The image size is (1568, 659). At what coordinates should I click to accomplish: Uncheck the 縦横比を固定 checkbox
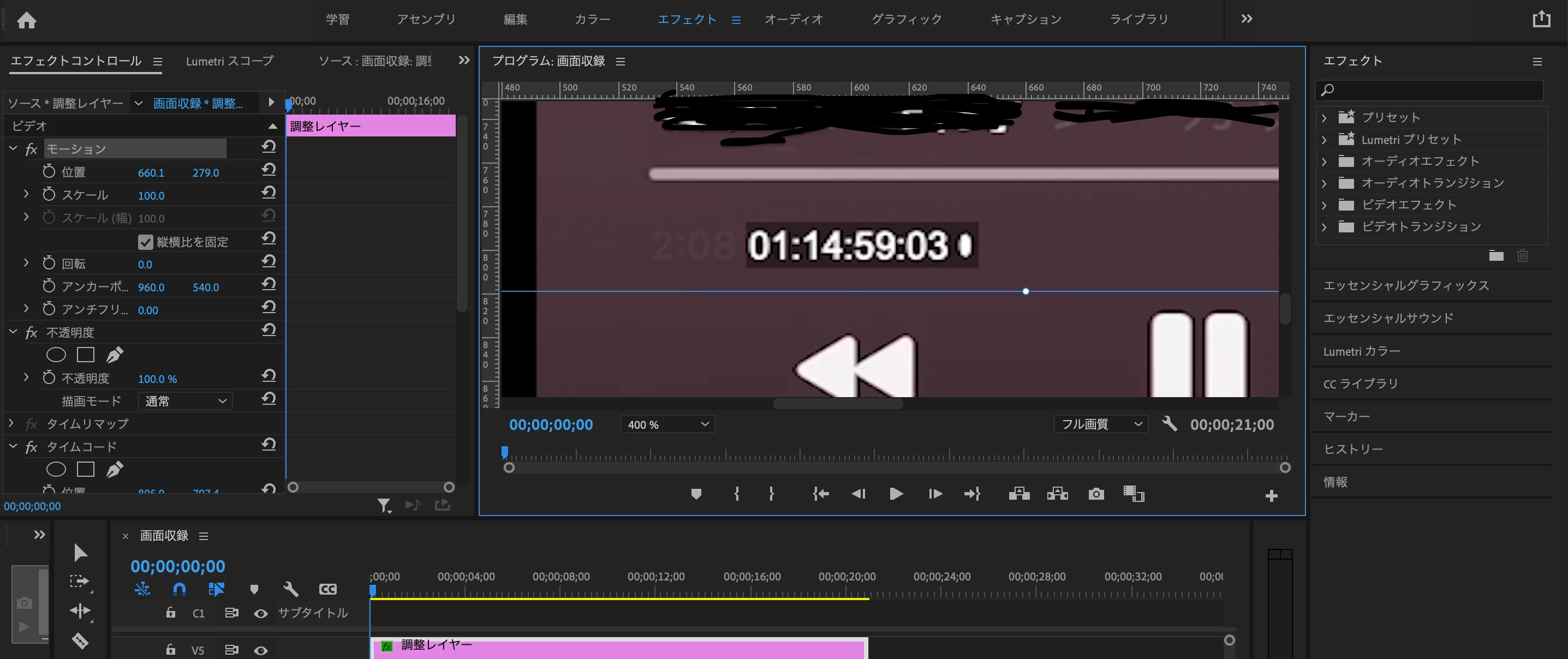pyautogui.click(x=146, y=242)
